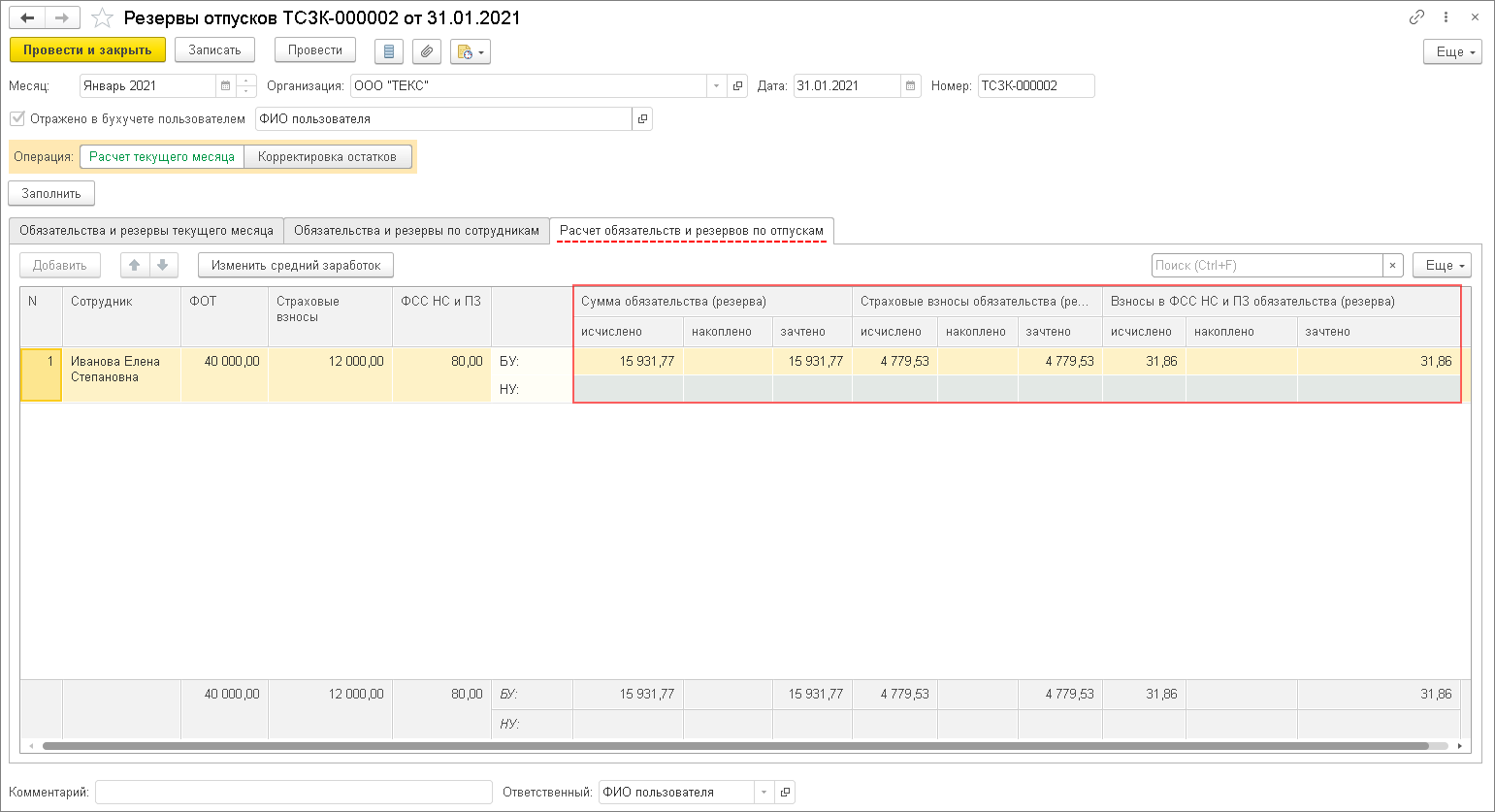Click the Номер field ТСЗК-000002
The width and height of the screenshot is (1495, 812).
click(1036, 86)
